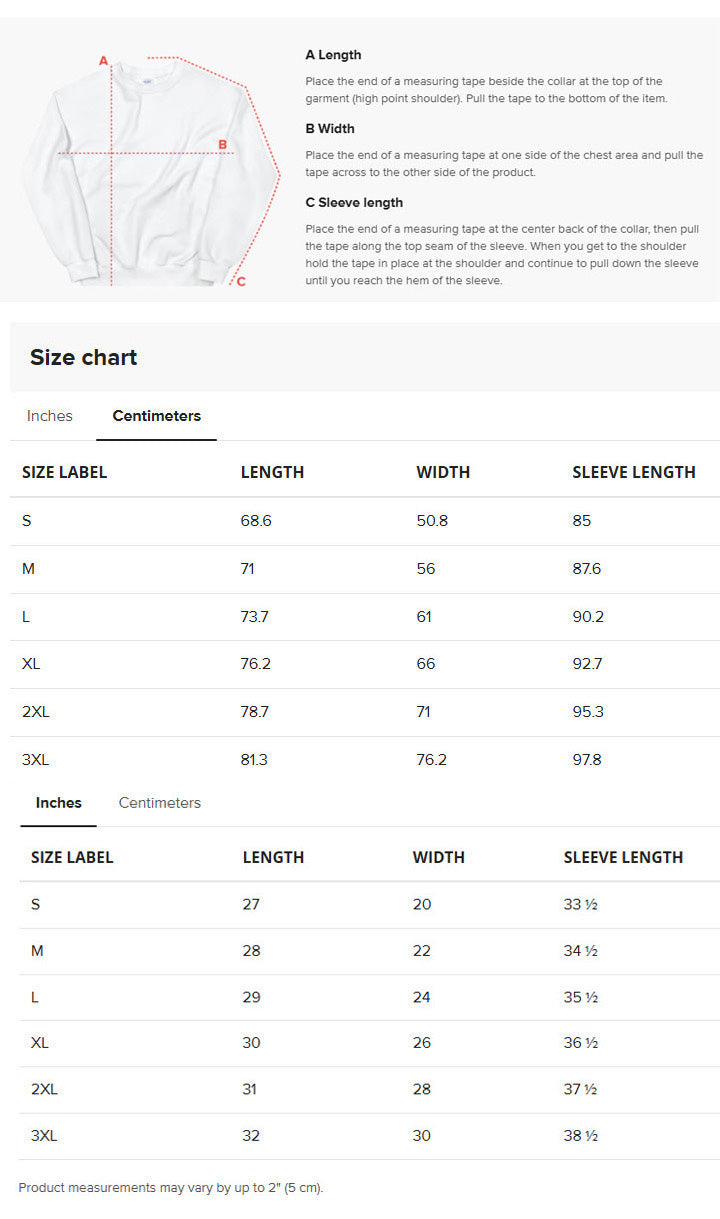Click the A Length description heading
720x1219 pixels.
pyautogui.click(x=334, y=55)
